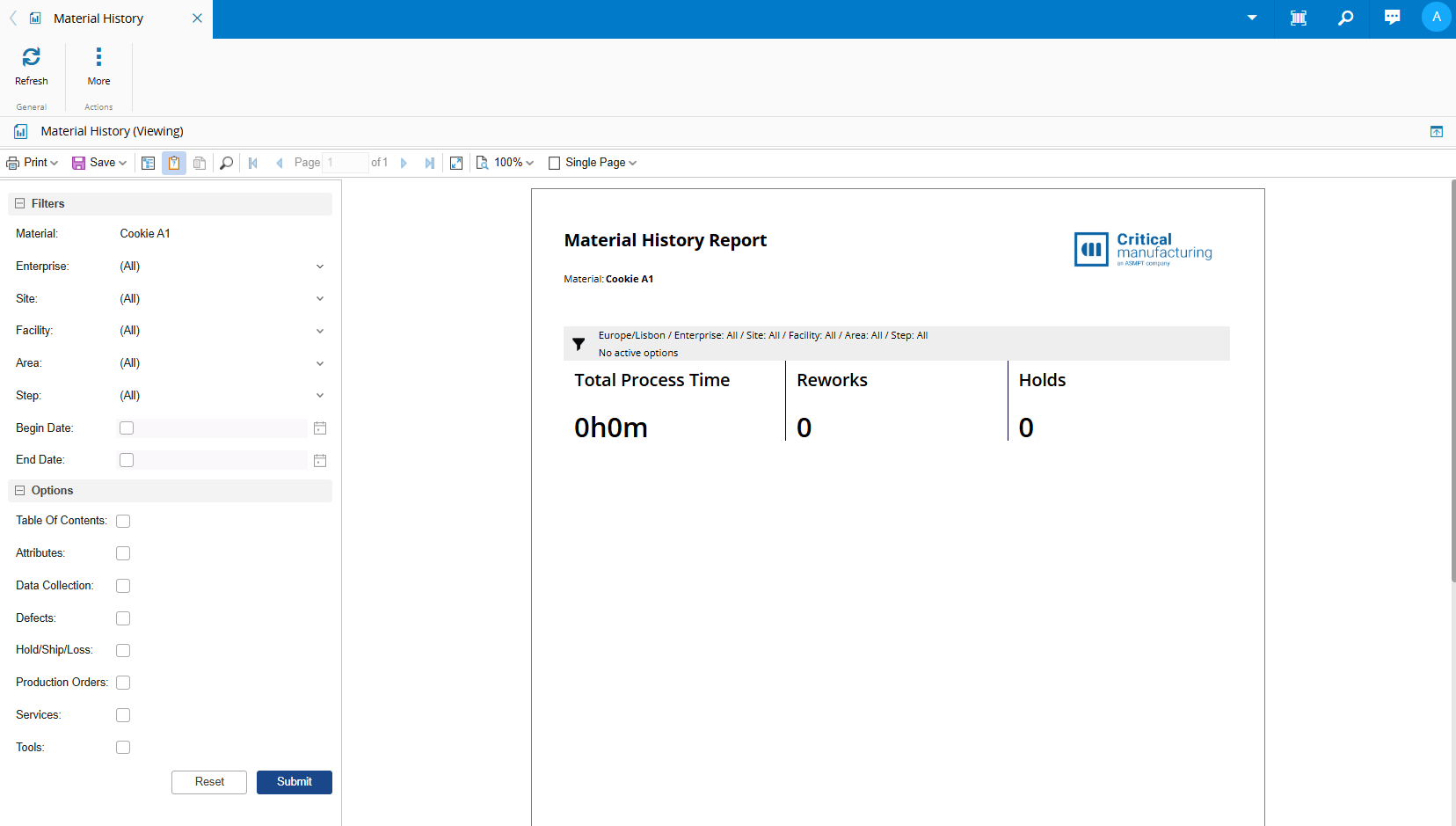Click the Reset button
The height and width of the screenshot is (826, 1456).
click(209, 782)
